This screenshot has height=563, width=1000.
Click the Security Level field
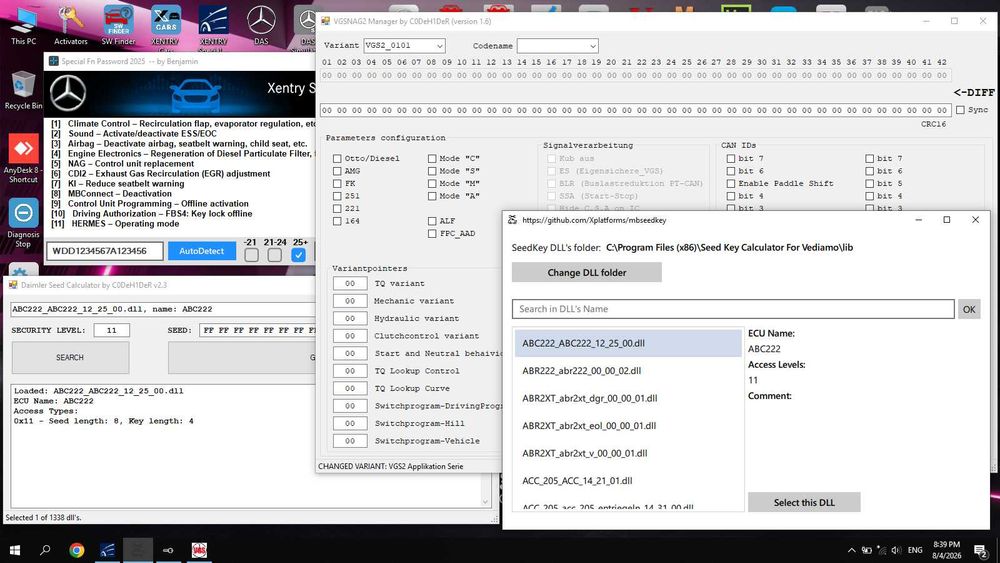(x=112, y=330)
